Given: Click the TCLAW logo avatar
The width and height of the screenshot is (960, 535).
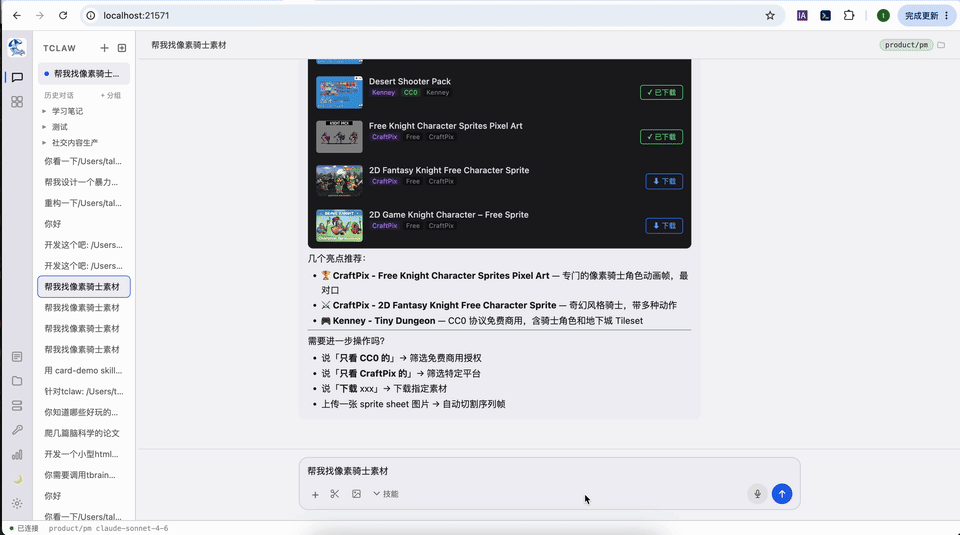Looking at the screenshot, I should (x=17, y=47).
